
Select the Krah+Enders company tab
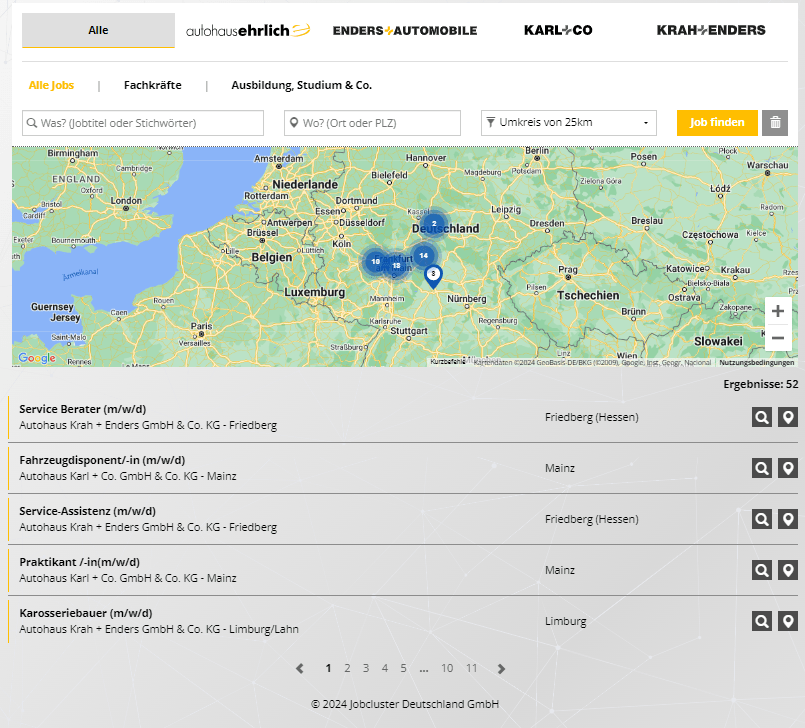click(x=711, y=30)
